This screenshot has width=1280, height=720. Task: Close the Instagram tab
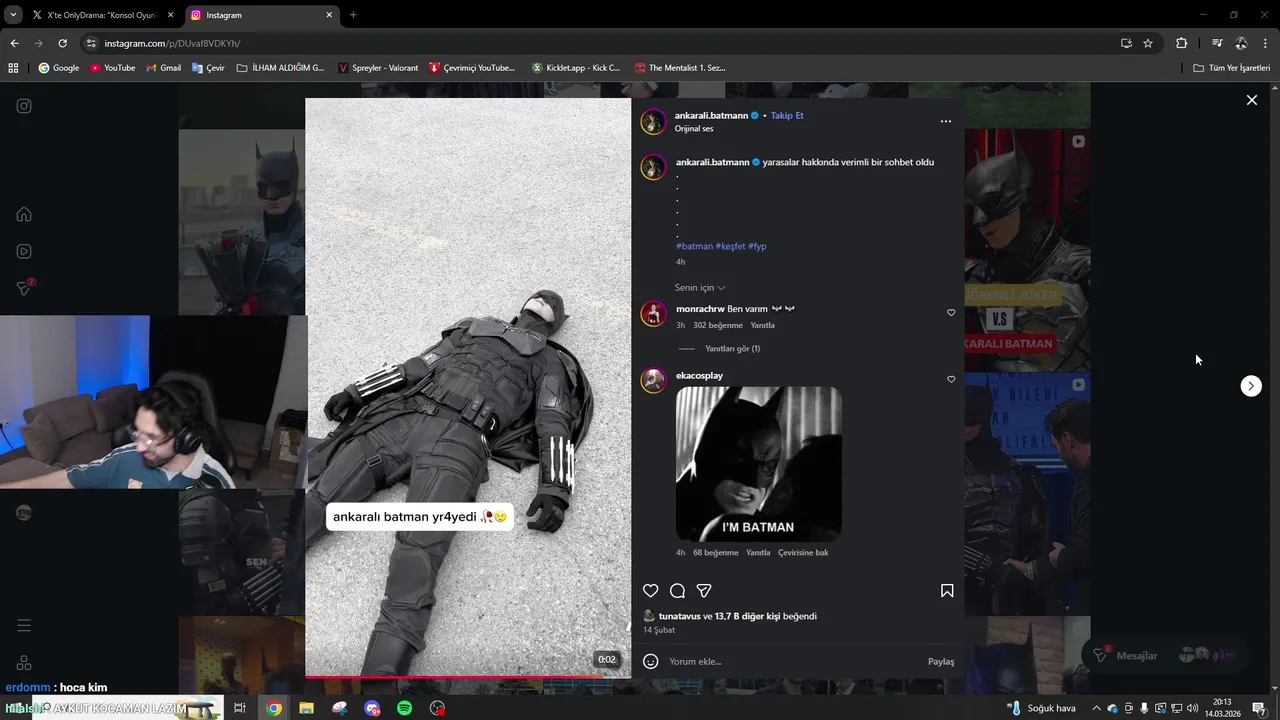tap(329, 15)
